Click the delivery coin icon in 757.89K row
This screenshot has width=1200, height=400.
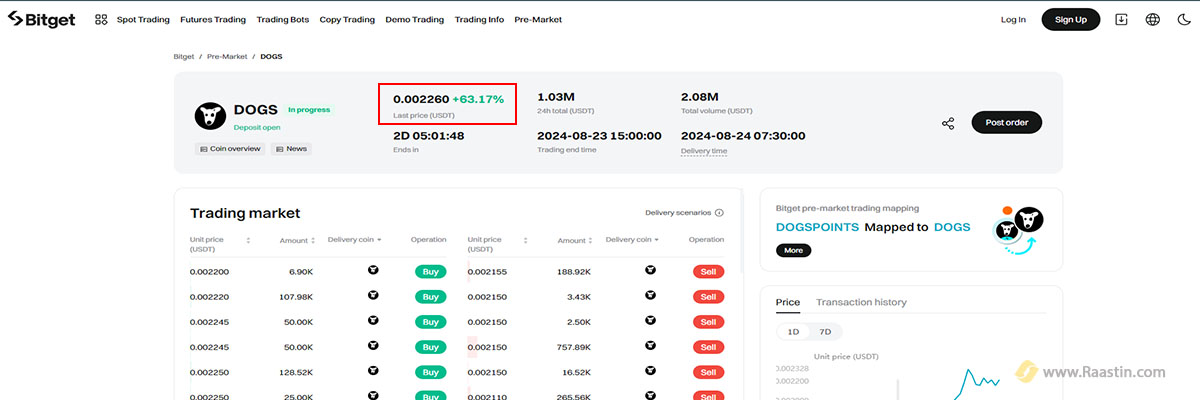click(650, 347)
